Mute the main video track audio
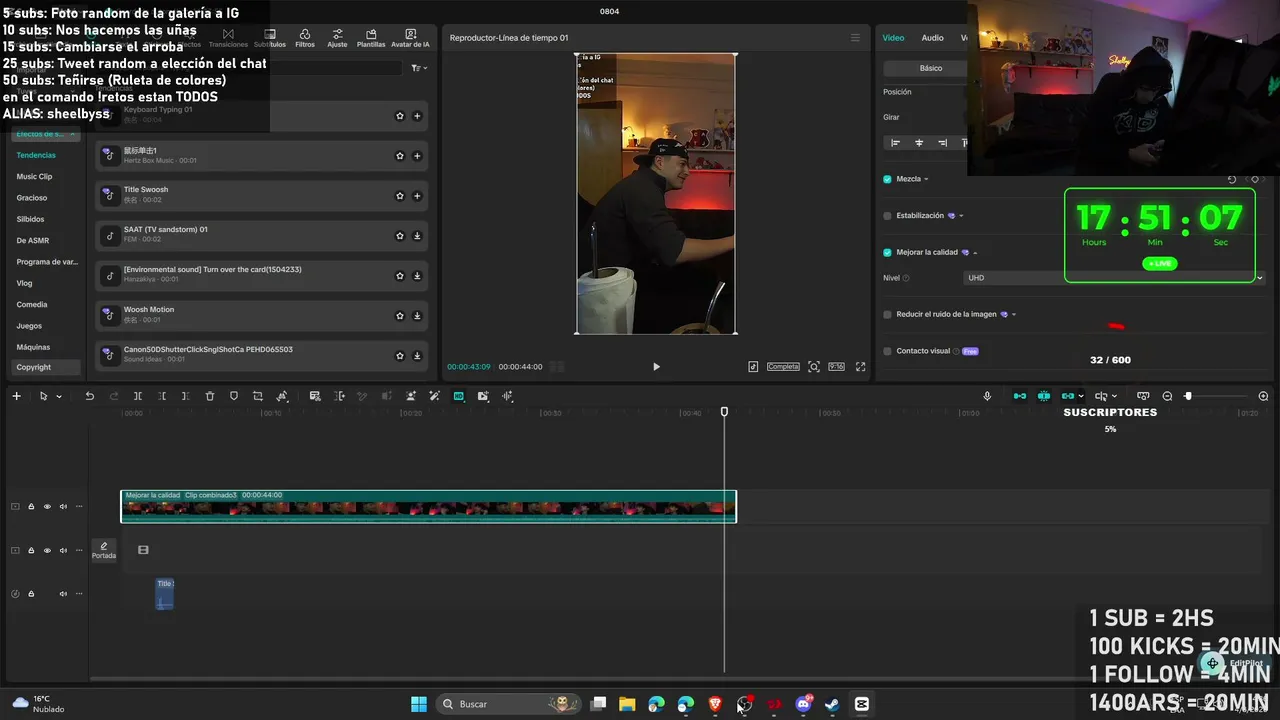 click(63, 507)
